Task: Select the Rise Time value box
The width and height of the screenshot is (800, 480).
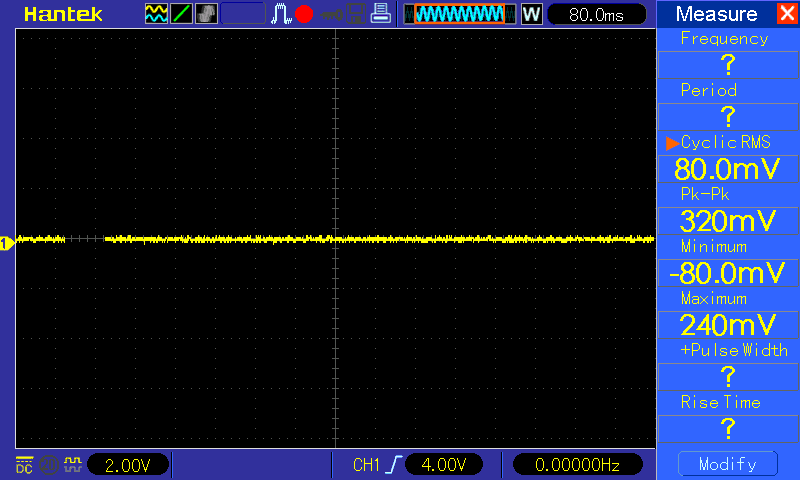Action: pos(728,428)
